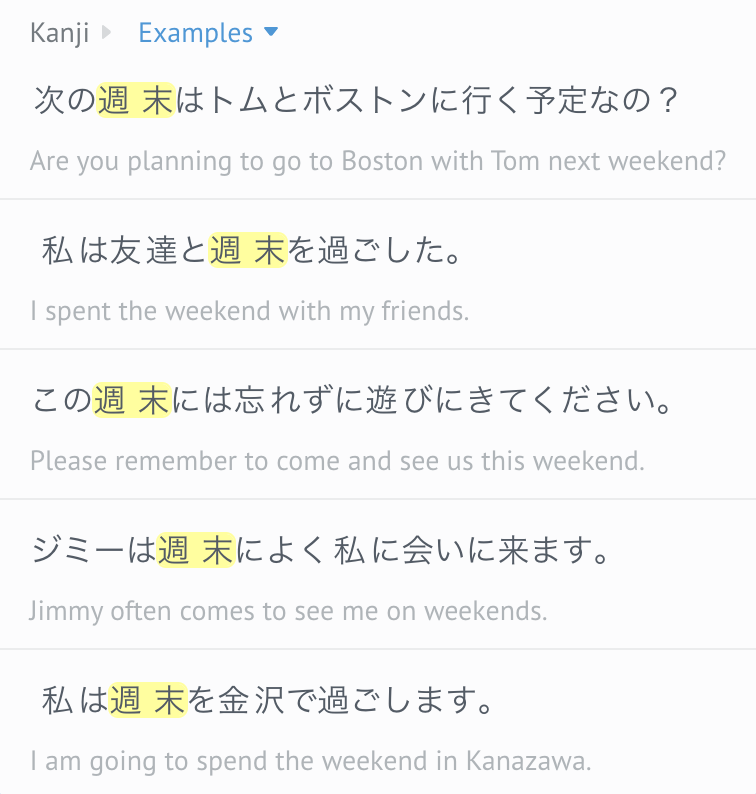Click the gray arrow next to Kanji
Screen dimensions: 756x794
108,33
